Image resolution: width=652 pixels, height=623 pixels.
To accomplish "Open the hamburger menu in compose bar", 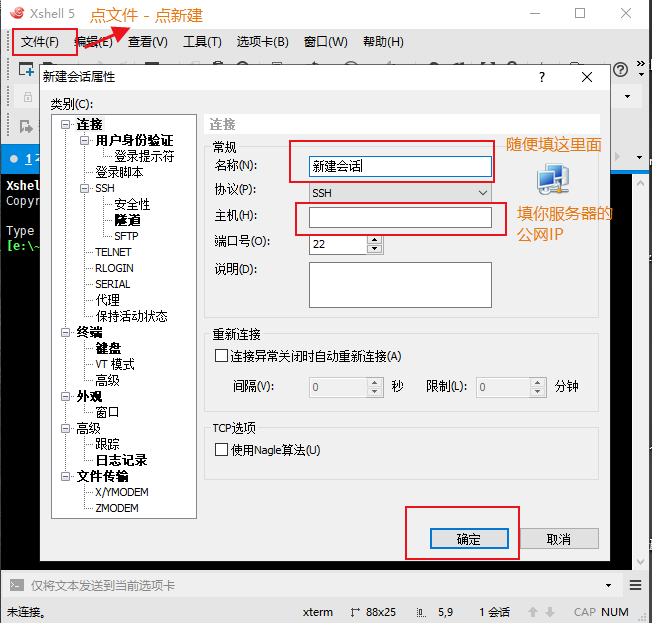I will click(635, 585).
